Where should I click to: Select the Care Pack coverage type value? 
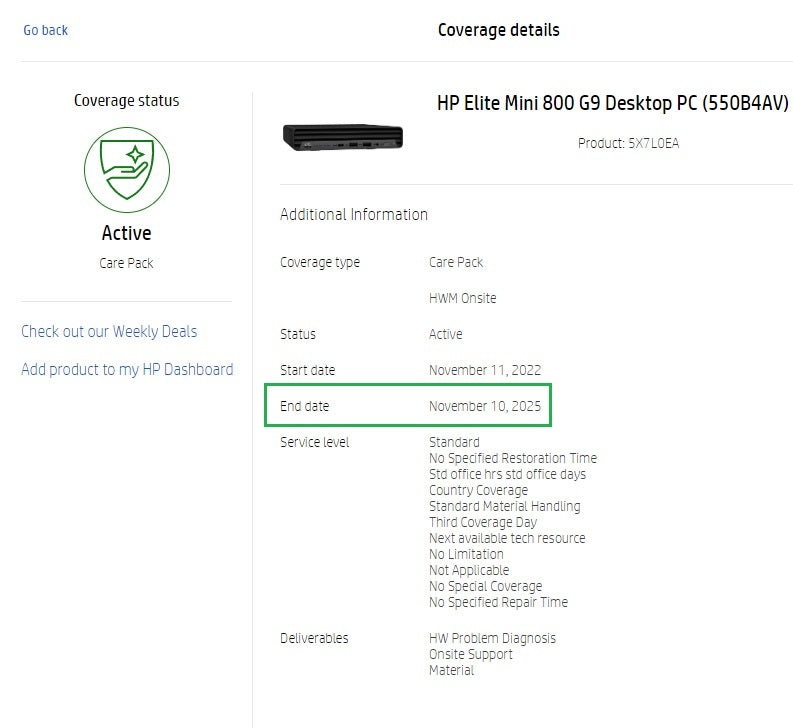[456, 263]
